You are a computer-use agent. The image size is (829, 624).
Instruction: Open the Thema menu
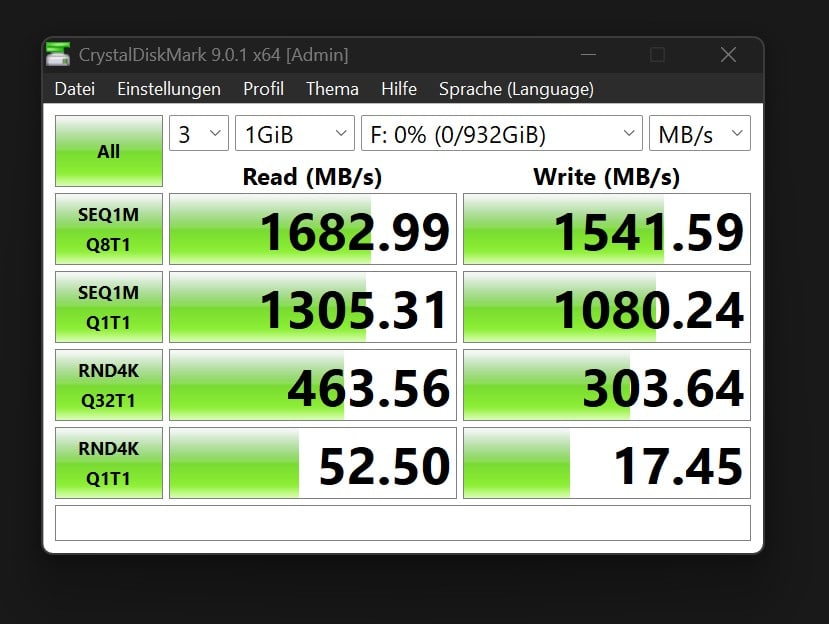tap(332, 89)
